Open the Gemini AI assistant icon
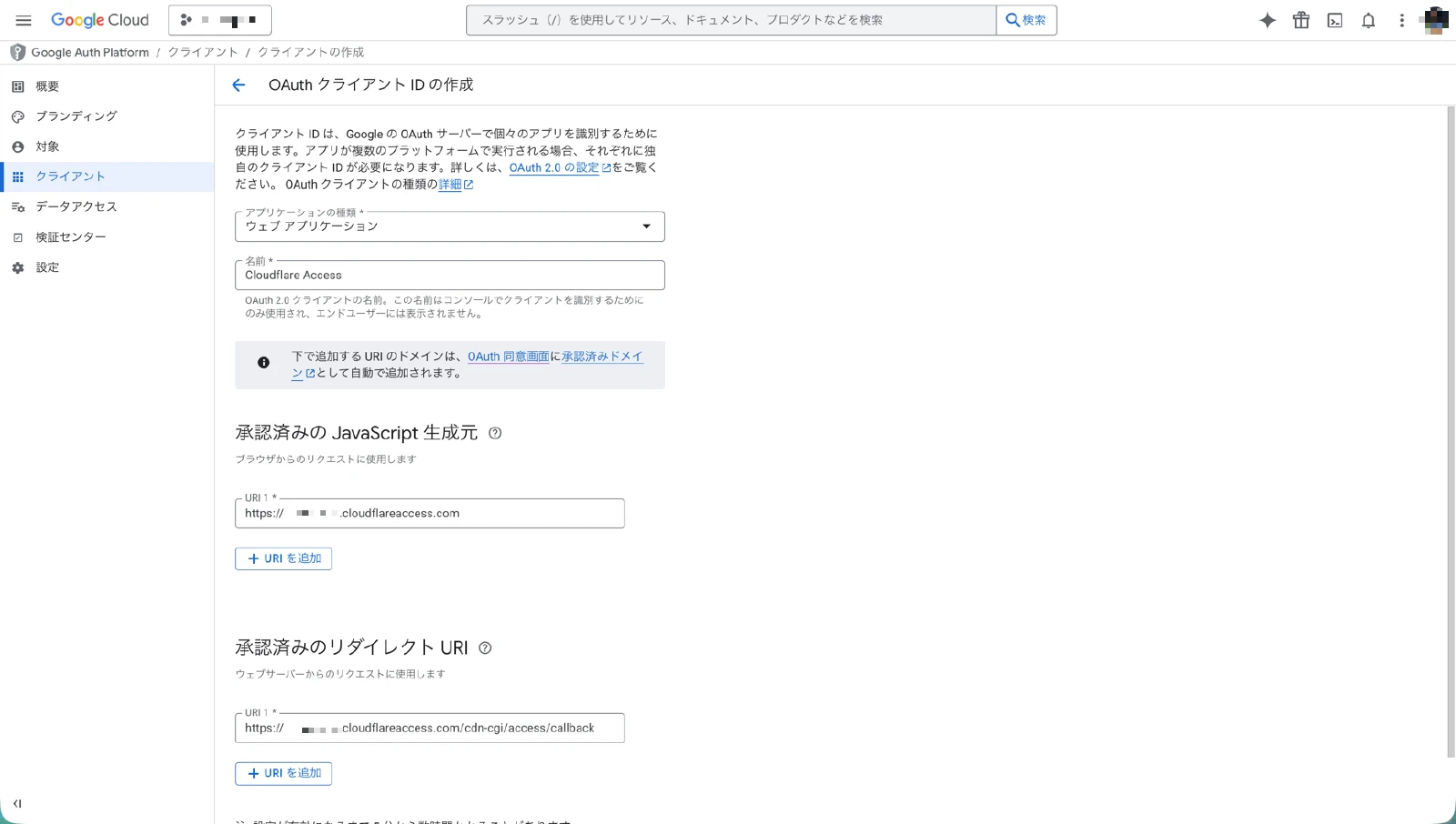The image size is (1456, 824). coord(1267,20)
